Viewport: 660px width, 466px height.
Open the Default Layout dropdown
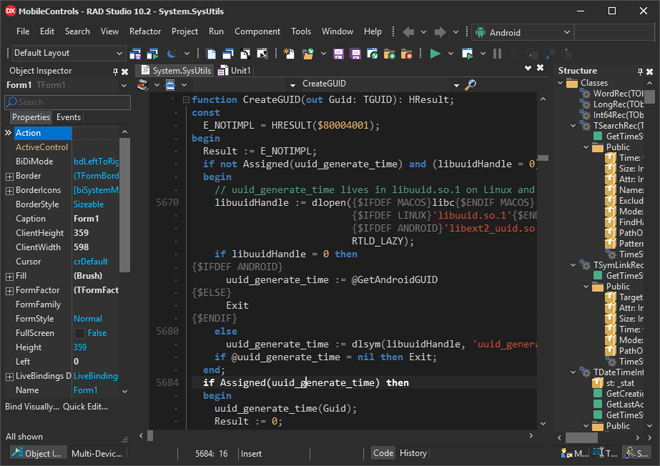pos(119,53)
